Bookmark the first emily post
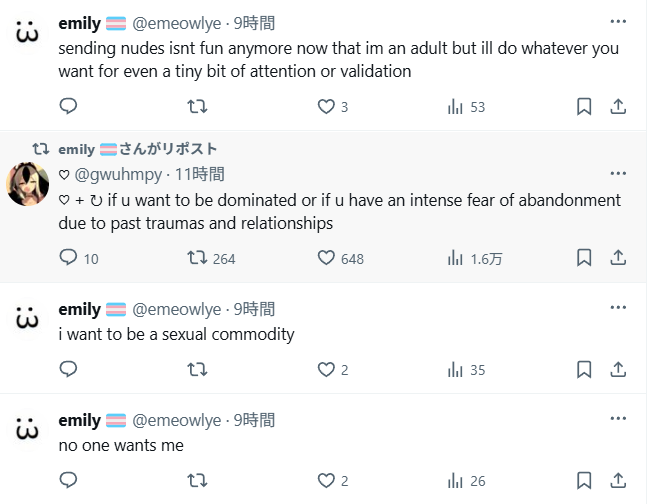 click(x=584, y=107)
